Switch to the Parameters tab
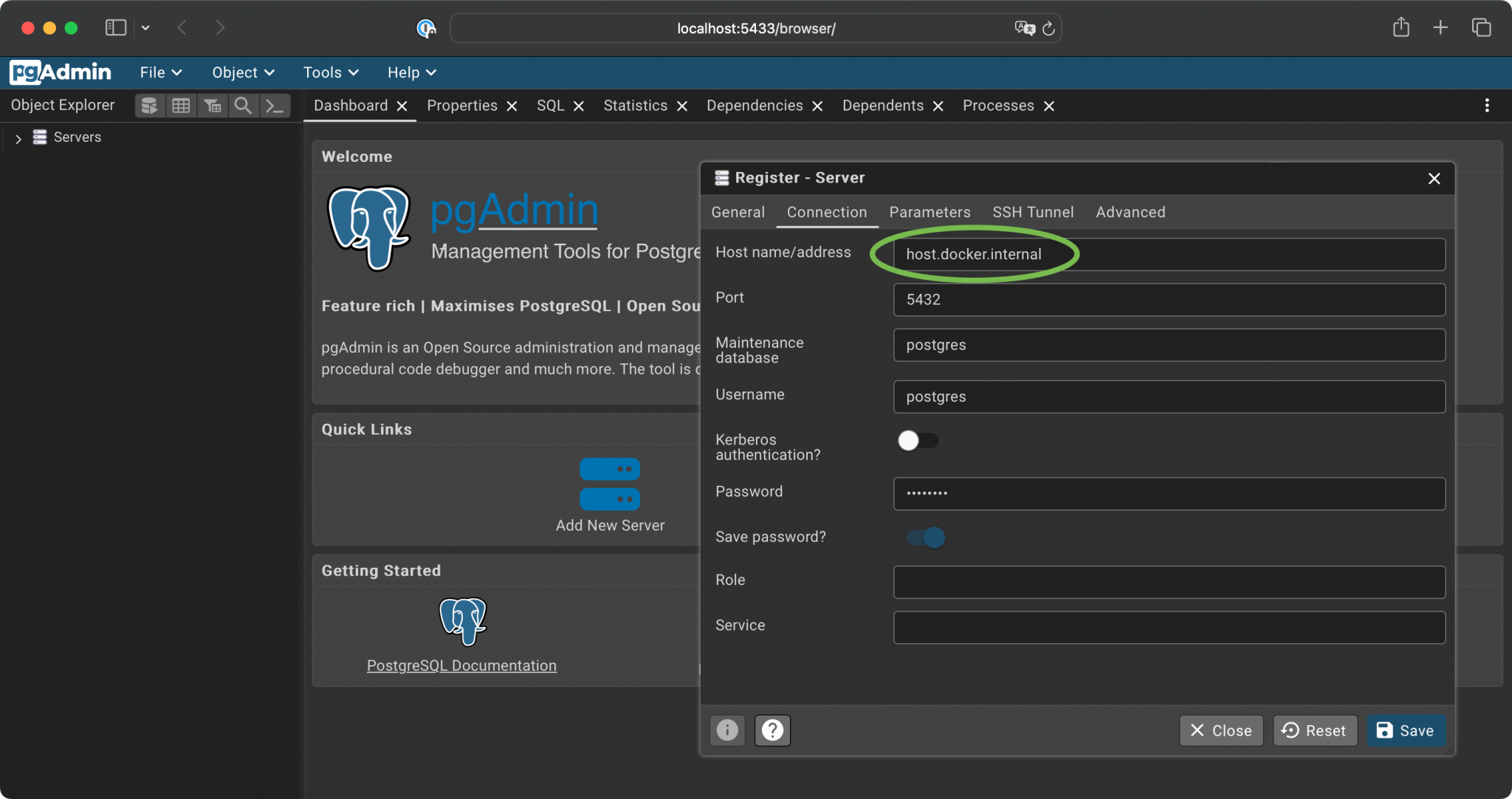This screenshot has height=799, width=1512. (929, 212)
